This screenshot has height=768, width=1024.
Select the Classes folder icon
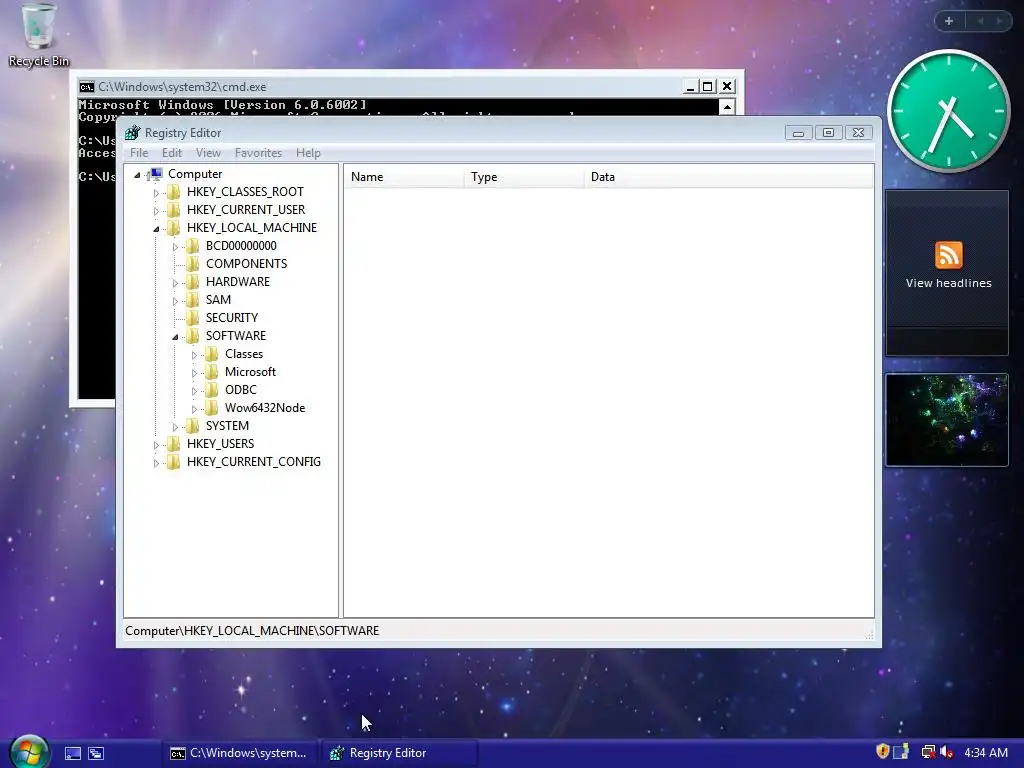pos(212,354)
